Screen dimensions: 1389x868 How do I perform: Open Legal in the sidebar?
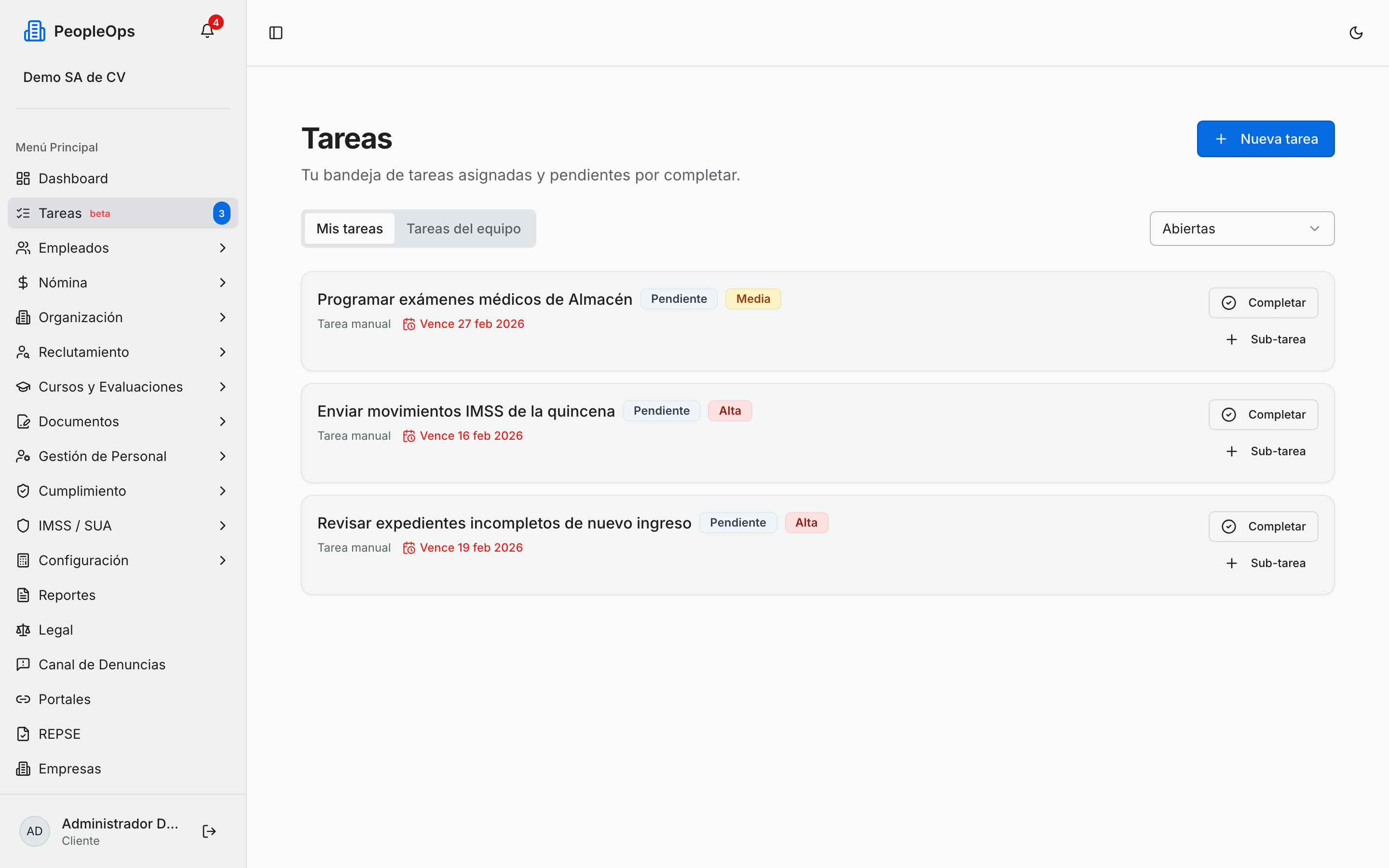[x=123, y=630]
